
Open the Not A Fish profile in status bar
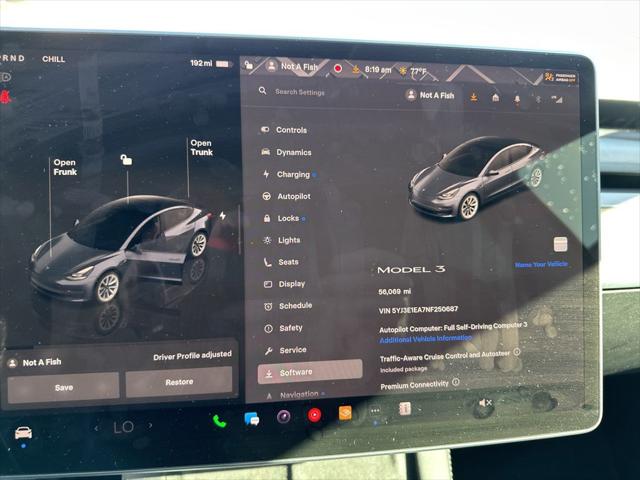coord(292,66)
